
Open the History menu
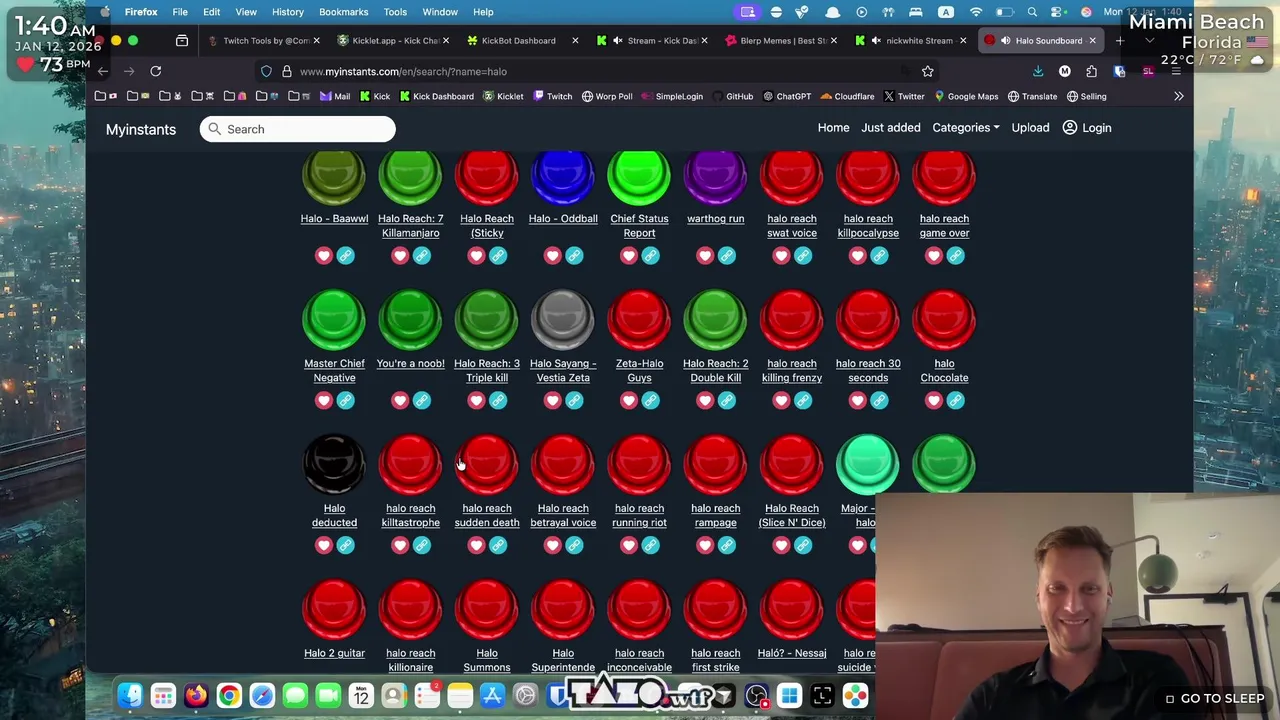tap(287, 12)
